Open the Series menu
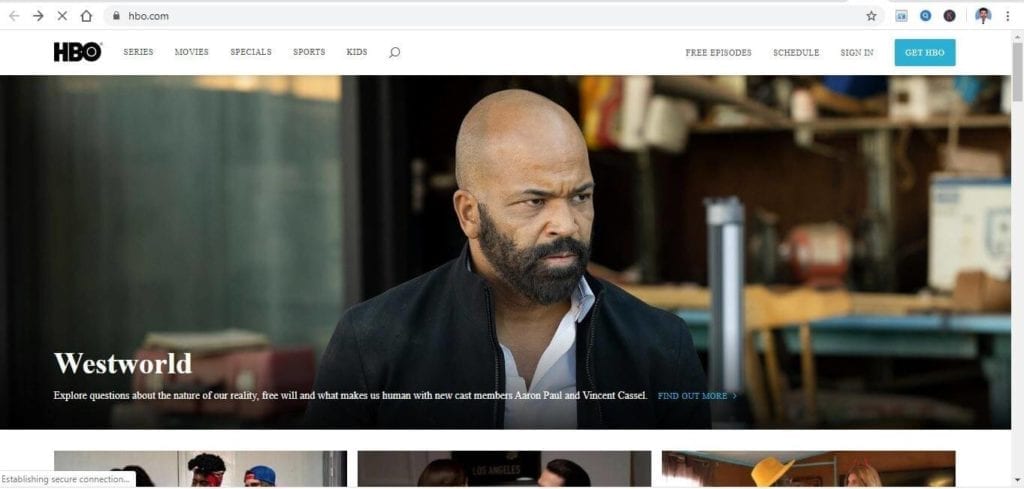The width and height of the screenshot is (1024, 489). coord(138,53)
